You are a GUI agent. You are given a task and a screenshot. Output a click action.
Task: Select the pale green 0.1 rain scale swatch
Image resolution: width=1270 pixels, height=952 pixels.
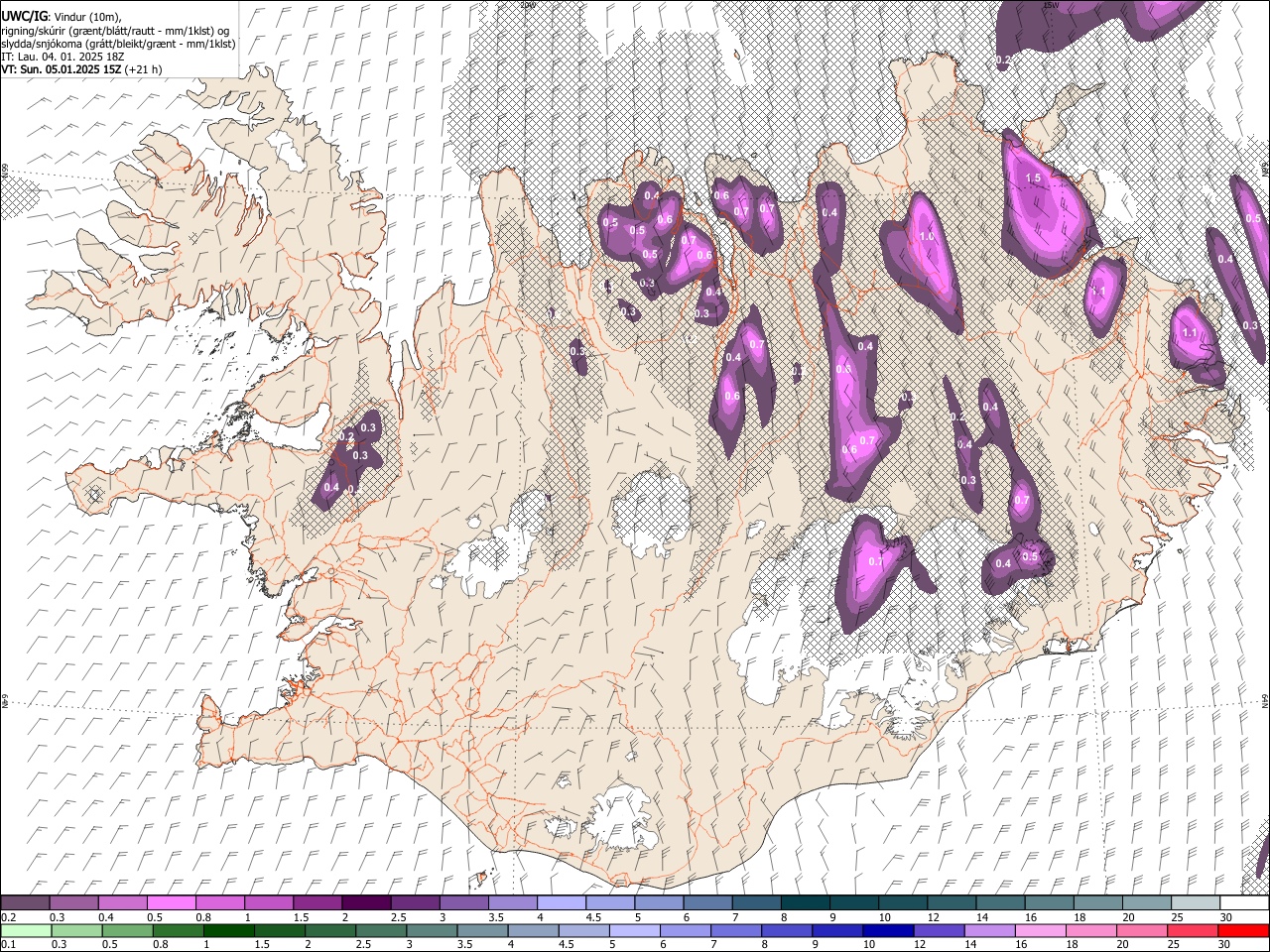[x=27, y=930]
